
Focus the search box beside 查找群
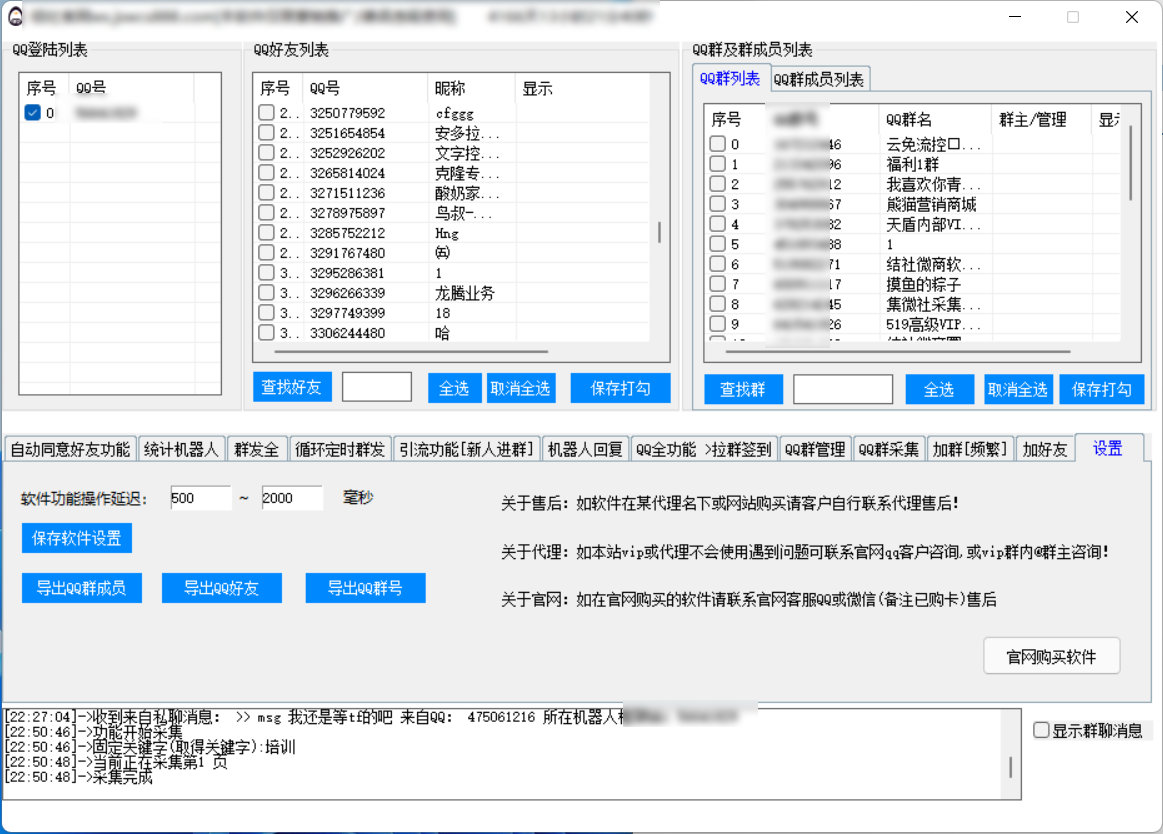click(842, 389)
